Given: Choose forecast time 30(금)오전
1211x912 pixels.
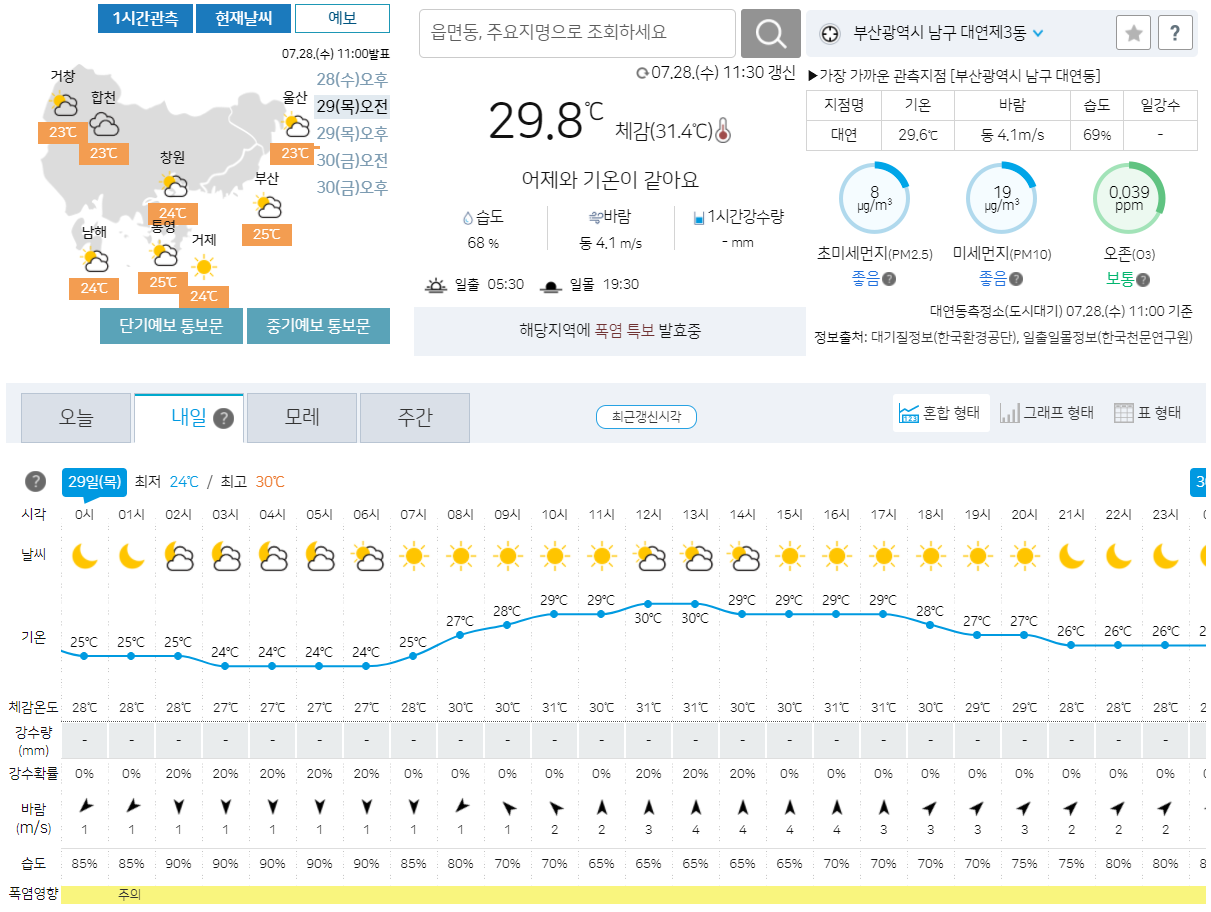Looking at the screenshot, I should pyautogui.click(x=352, y=160).
